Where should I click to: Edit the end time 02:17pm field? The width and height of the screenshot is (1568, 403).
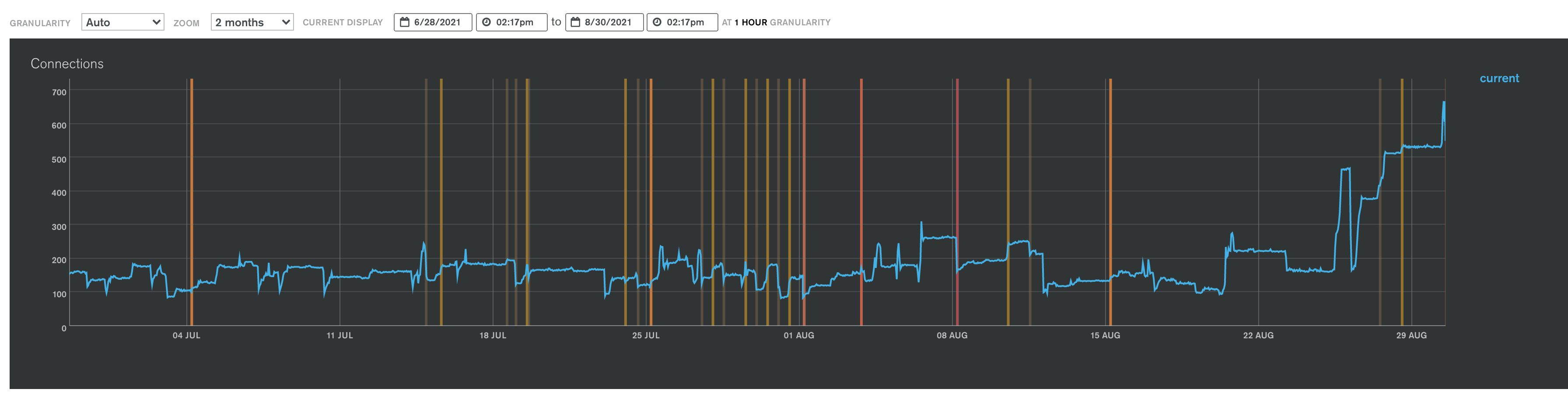682,22
